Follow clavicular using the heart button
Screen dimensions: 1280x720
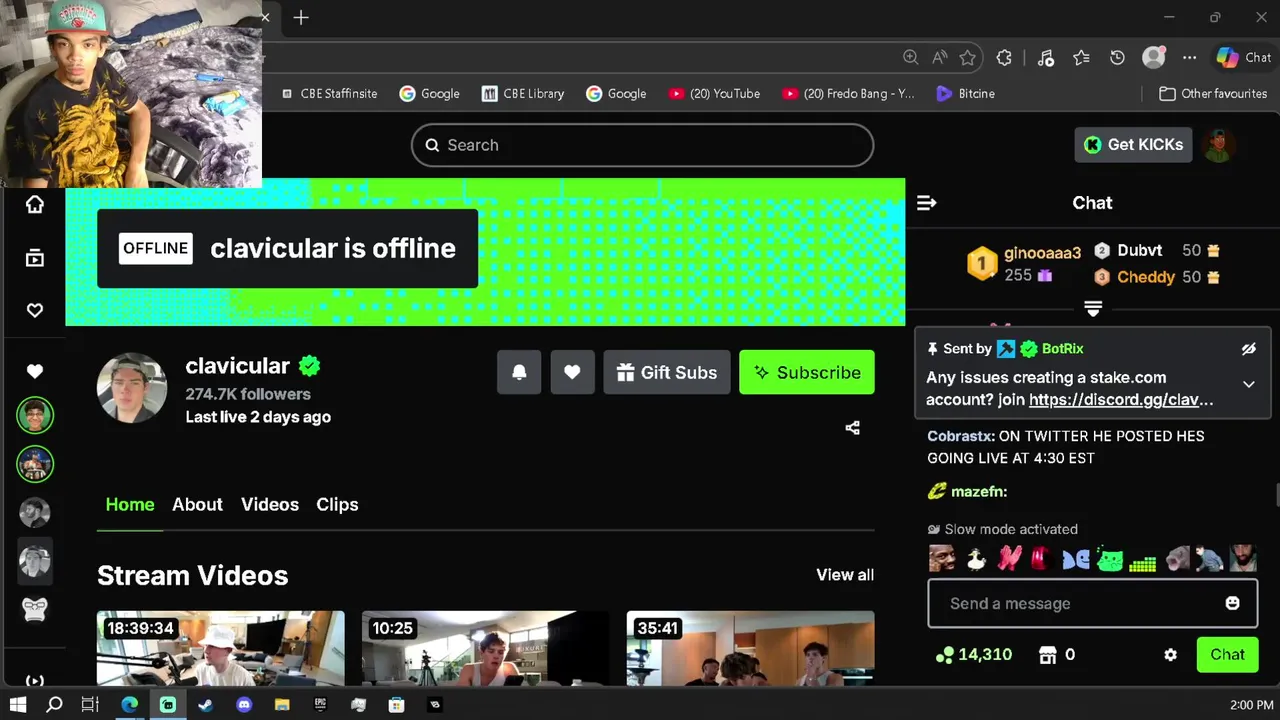(x=572, y=372)
